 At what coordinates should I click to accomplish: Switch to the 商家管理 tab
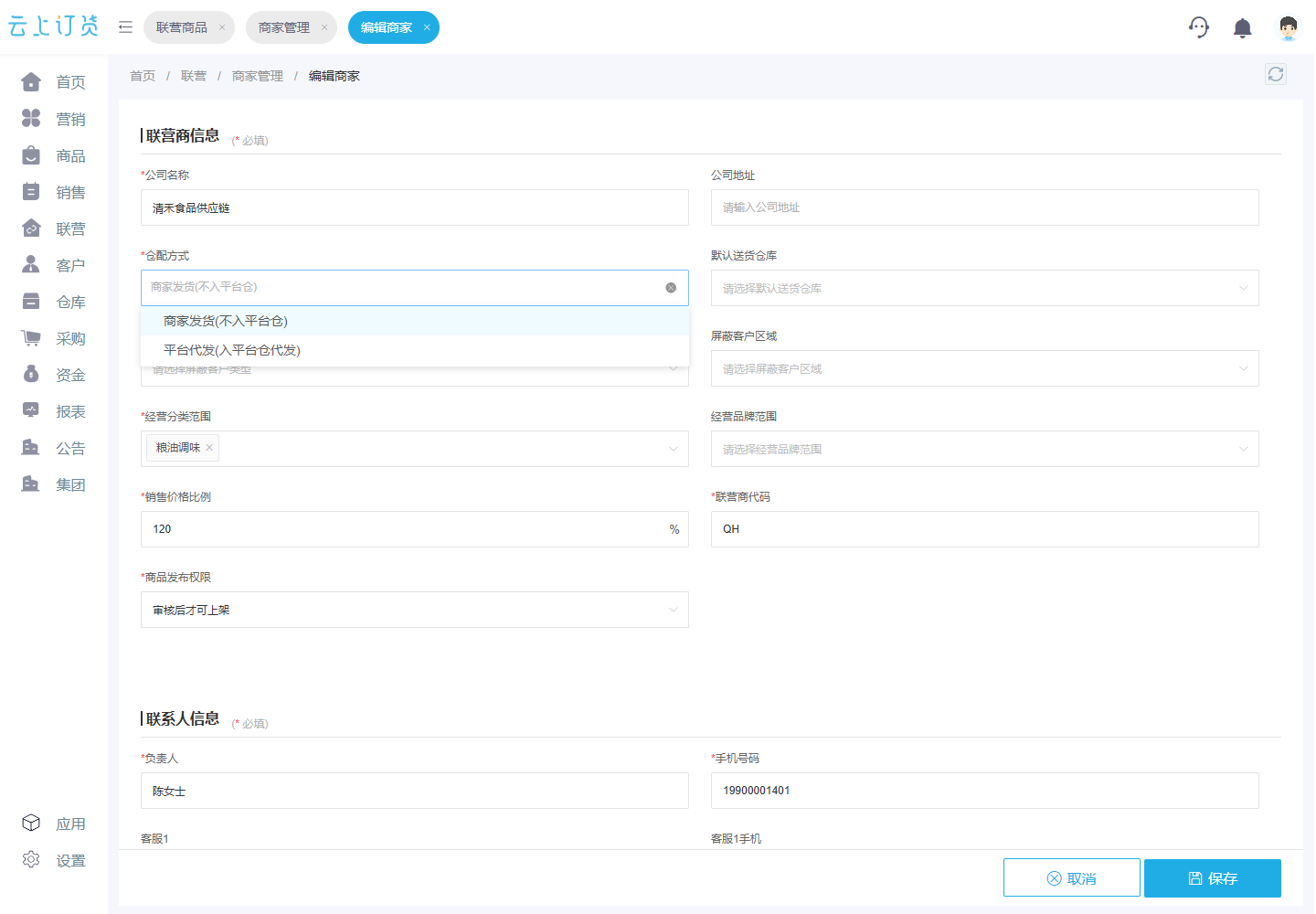click(x=284, y=27)
